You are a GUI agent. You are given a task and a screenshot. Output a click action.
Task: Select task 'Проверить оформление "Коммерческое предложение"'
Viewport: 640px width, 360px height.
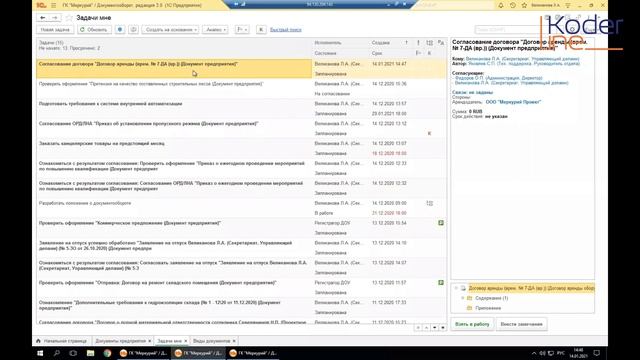click(174, 228)
